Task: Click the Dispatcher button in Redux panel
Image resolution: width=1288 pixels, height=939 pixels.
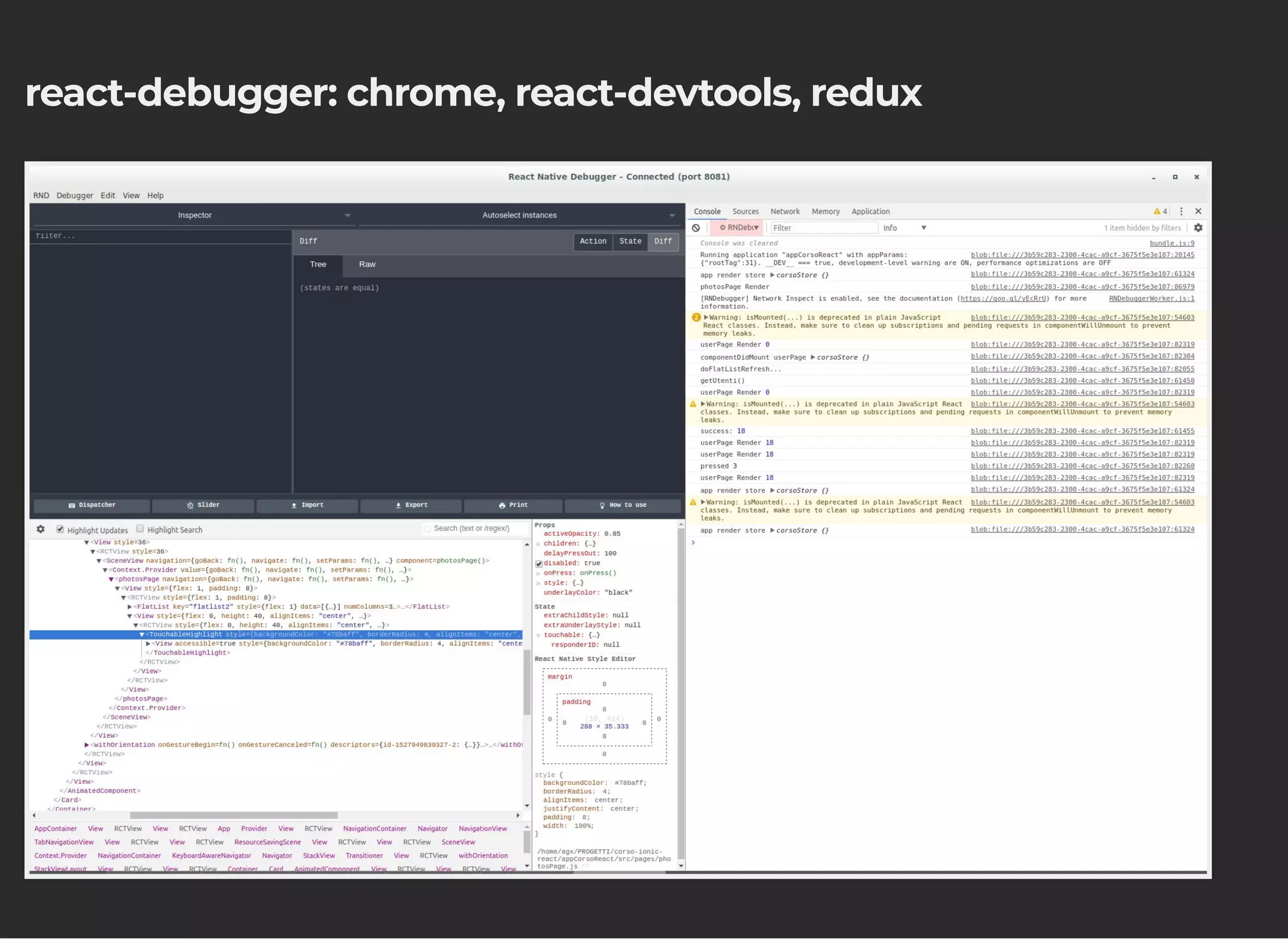Action: [x=92, y=505]
